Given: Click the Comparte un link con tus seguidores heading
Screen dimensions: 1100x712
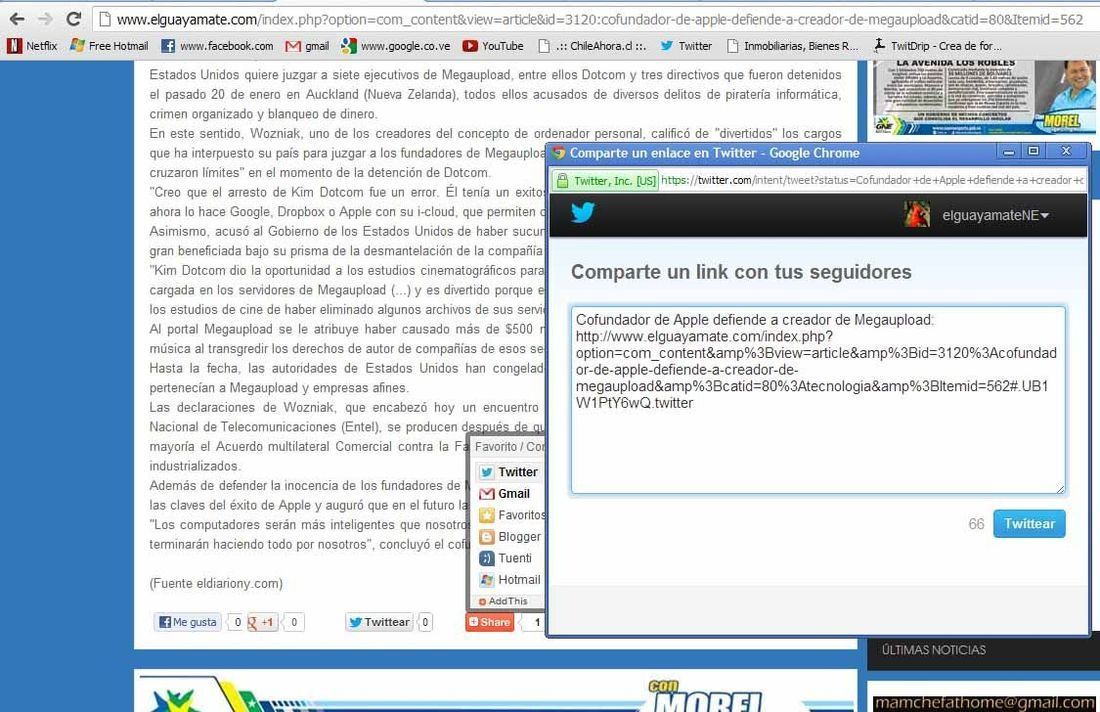Looking at the screenshot, I should click(741, 272).
